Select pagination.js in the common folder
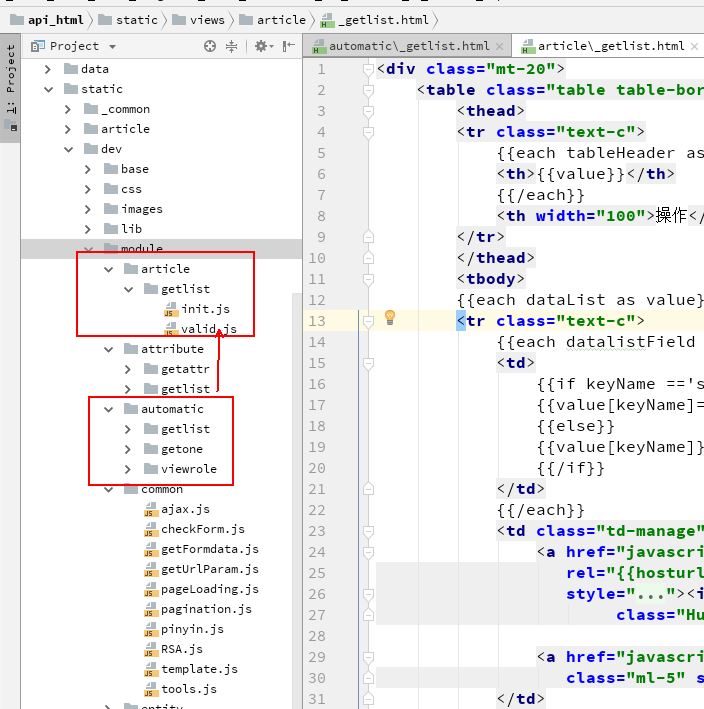This screenshot has height=709, width=704. 206,609
